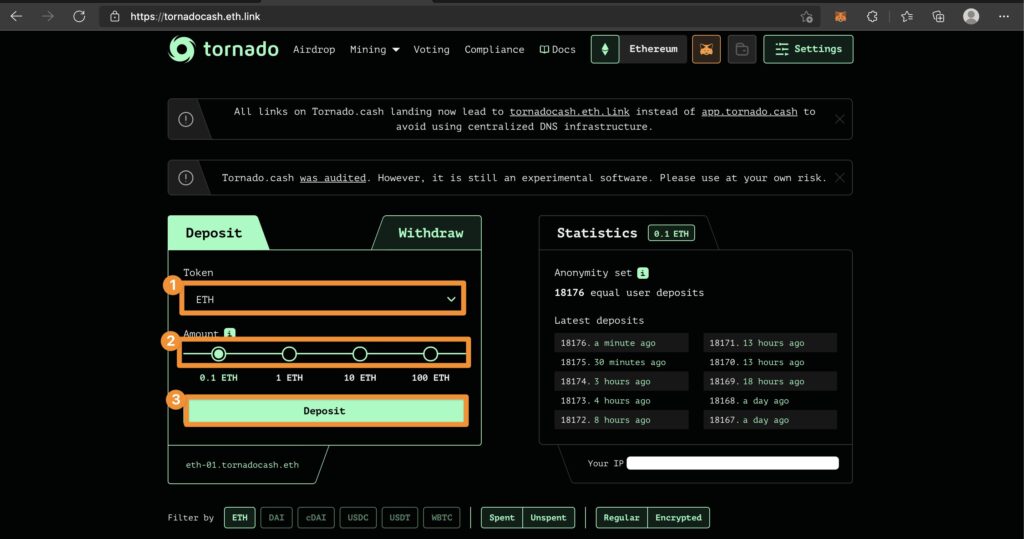1024x539 pixels.
Task: Open the browser collections icon
Action: [938, 17]
